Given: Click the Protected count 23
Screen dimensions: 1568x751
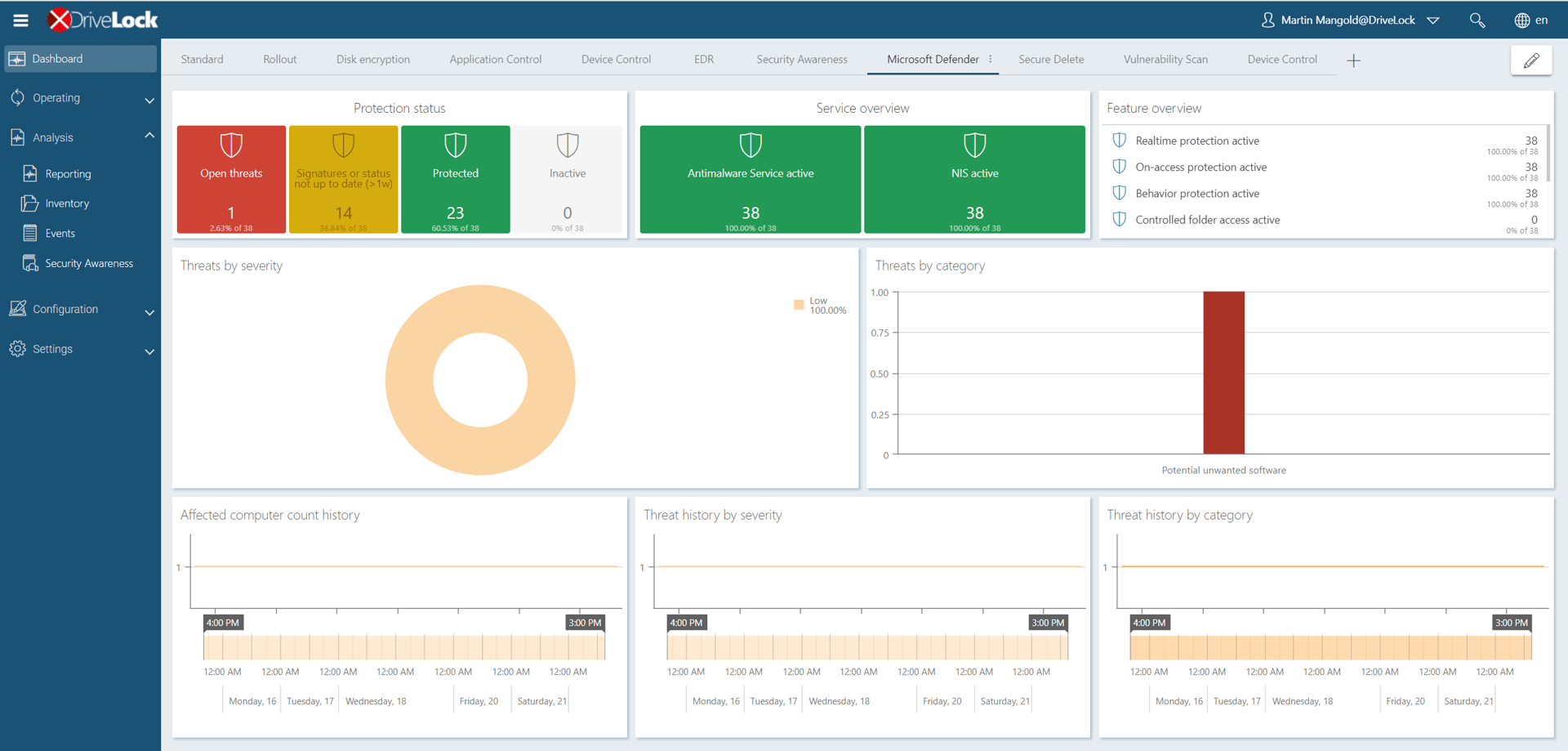Looking at the screenshot, I should (x=455, y=212).
